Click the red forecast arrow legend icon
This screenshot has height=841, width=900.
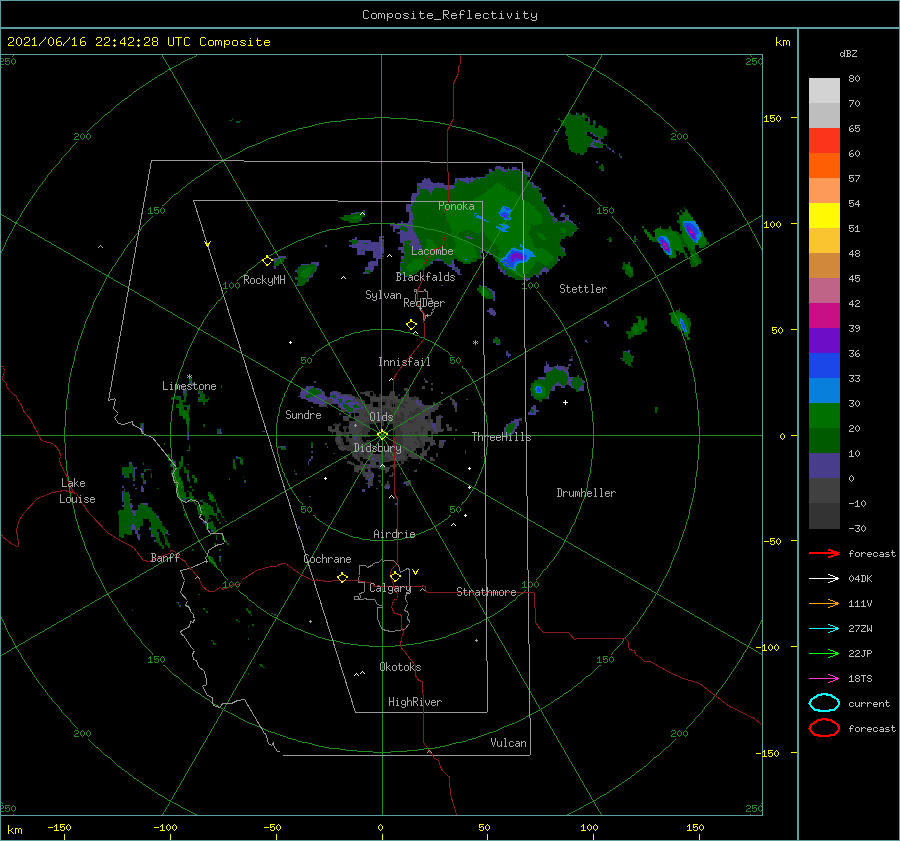click(824, 553)
